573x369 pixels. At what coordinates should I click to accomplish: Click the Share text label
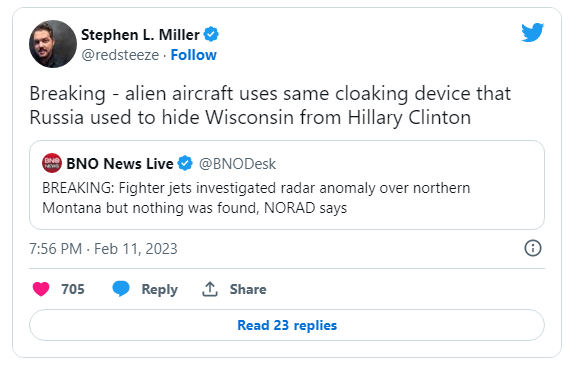point(248,289)
